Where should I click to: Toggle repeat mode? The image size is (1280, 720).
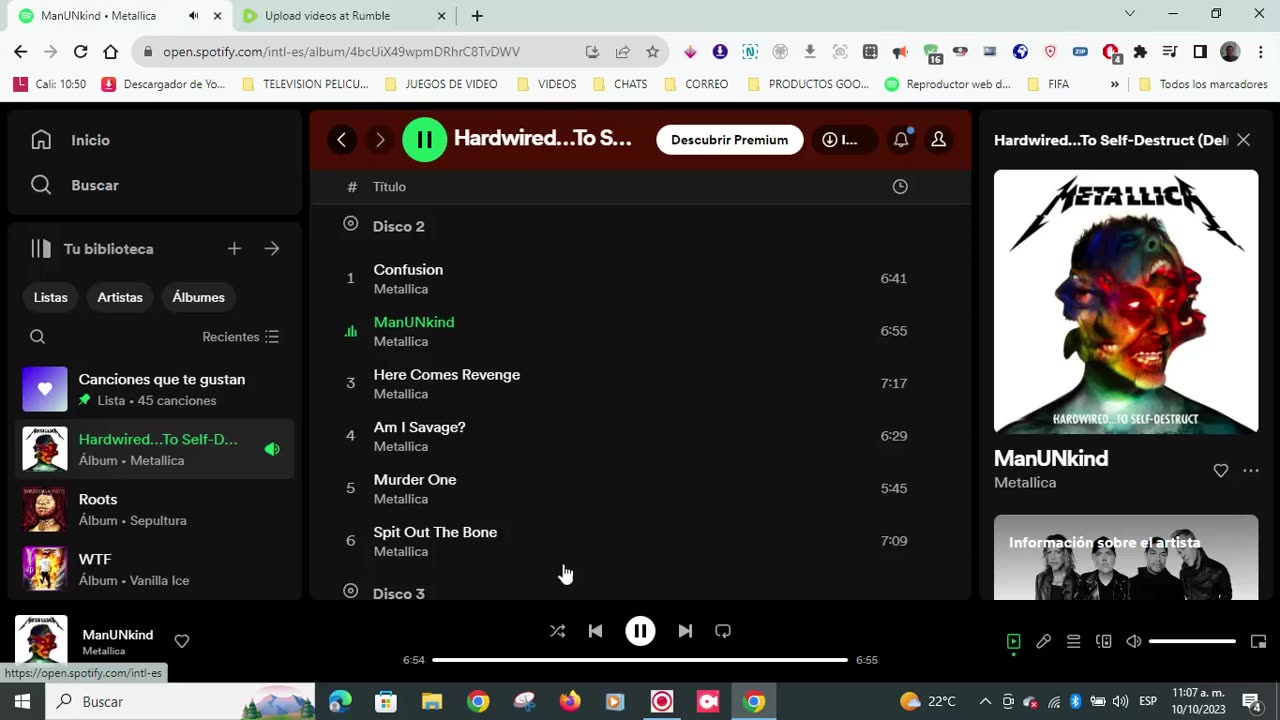click(x=723, y=631)
